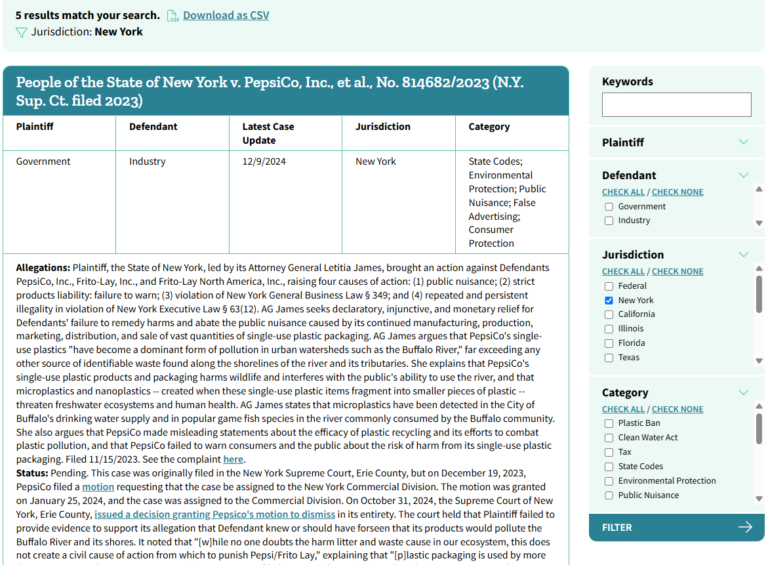
Task: Click CHECK ALL under Jurisdiction
Action: click(623, 271)
